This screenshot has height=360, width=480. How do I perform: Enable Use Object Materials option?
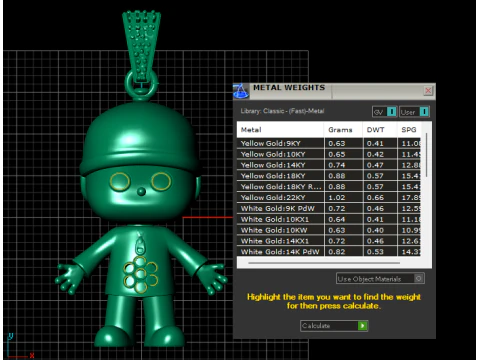[380, 279]
